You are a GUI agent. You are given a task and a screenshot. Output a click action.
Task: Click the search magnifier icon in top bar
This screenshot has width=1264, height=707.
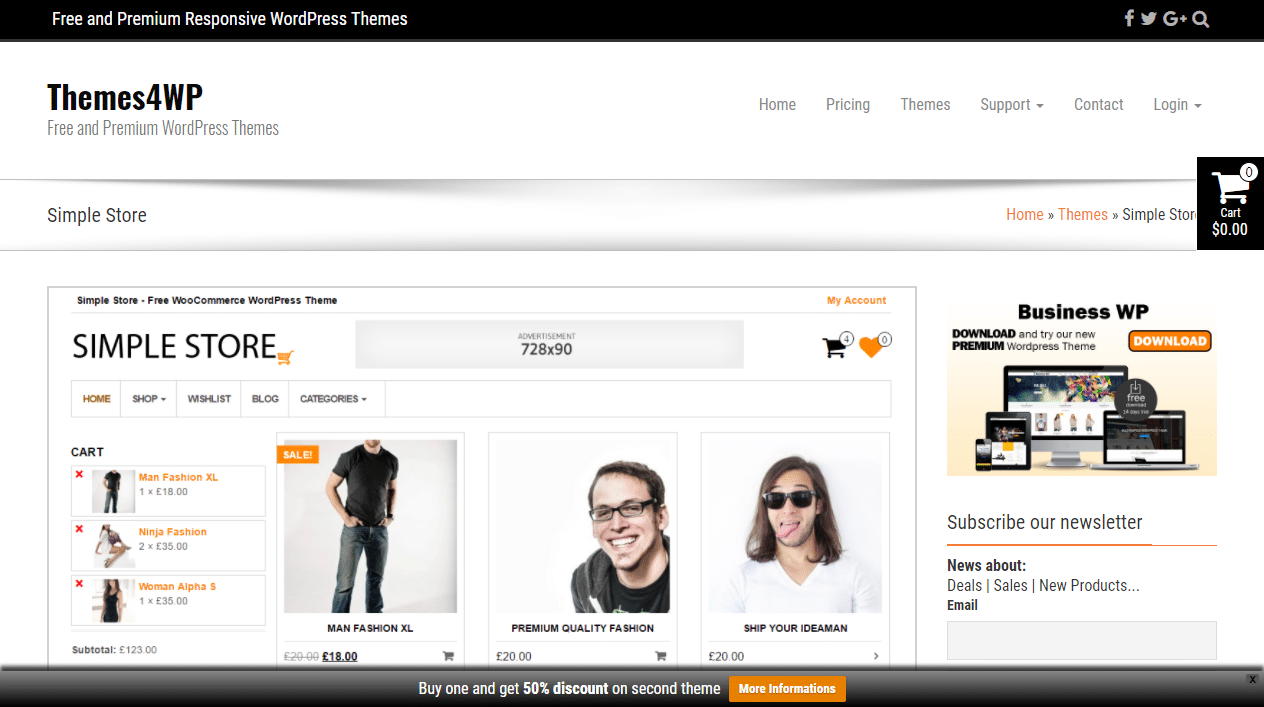point(1201,18)
